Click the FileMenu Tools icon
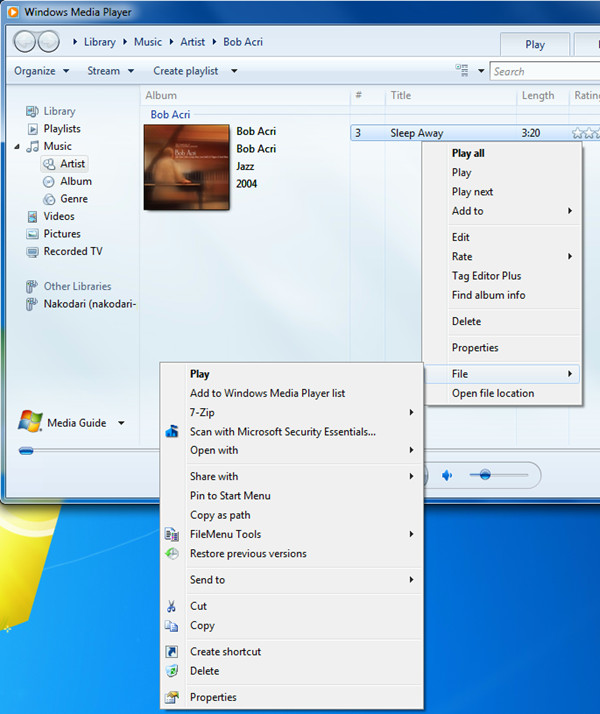Image resolution: width=600 pixels, height=714 pixels. tap(172, 534)
